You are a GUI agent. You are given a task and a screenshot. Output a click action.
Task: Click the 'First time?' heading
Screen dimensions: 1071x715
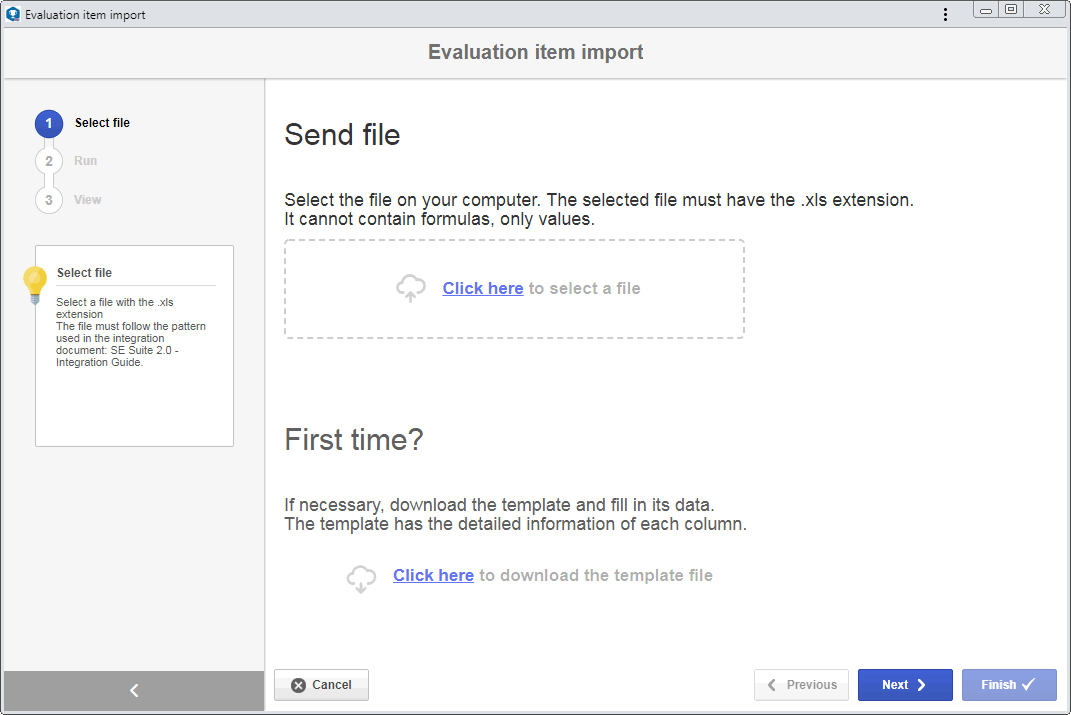354,439
